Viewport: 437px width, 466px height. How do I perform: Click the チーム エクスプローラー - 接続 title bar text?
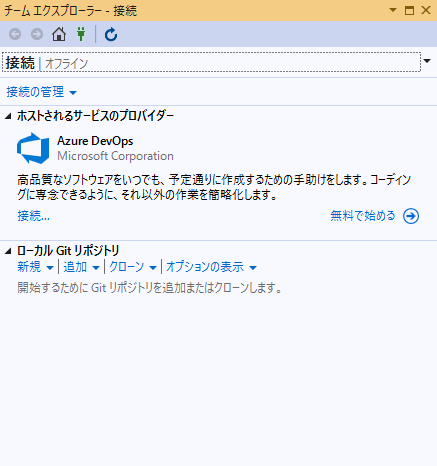(x=70, y=11)
